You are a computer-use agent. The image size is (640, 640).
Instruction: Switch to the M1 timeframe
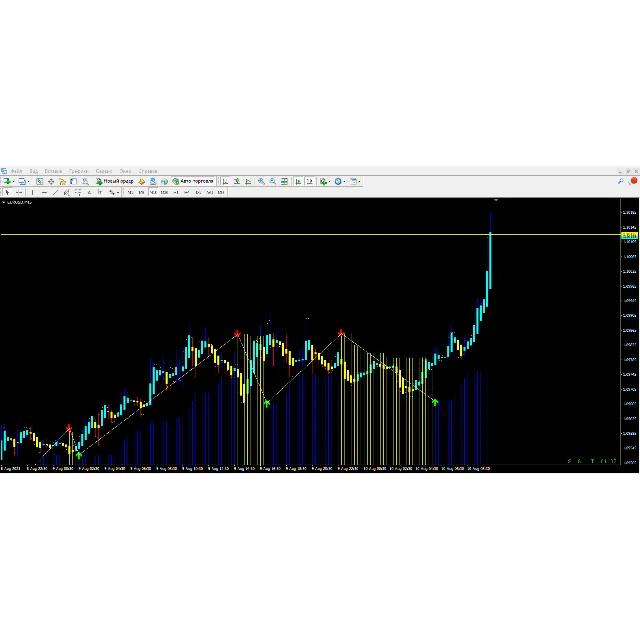pyautogui.click(x=130, y=192)
